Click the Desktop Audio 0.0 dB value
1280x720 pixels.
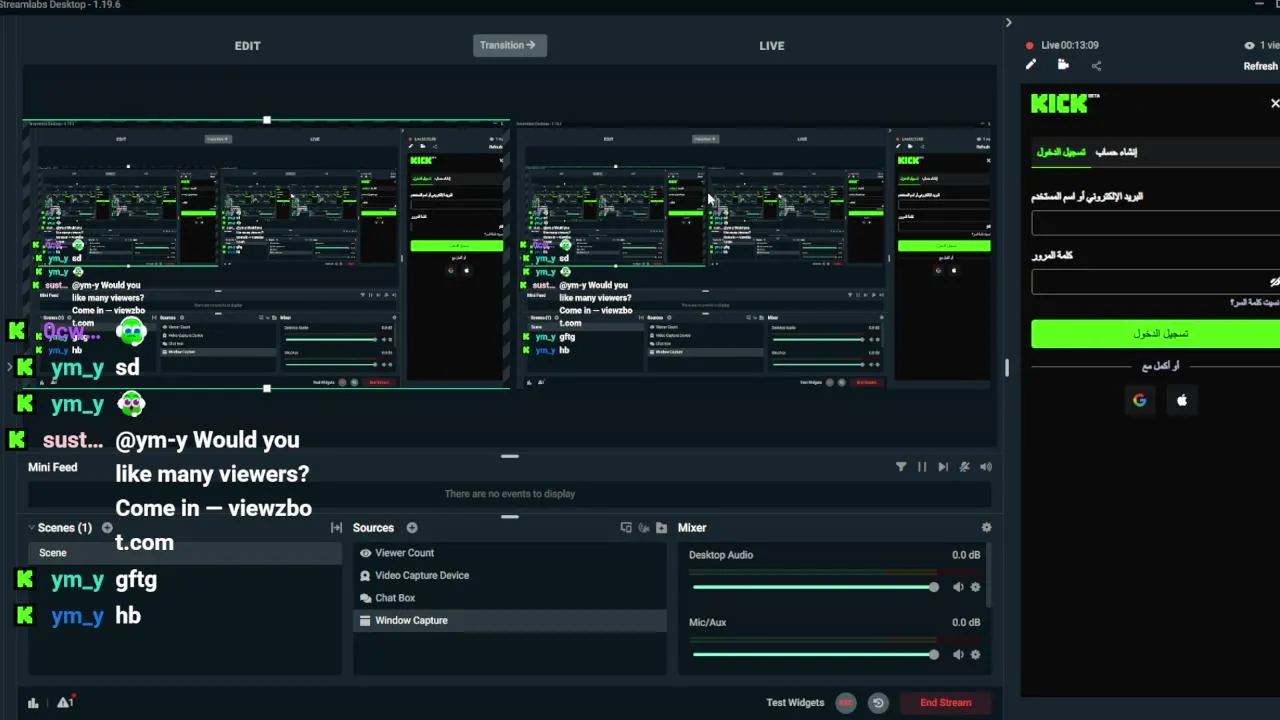[965, 555]
